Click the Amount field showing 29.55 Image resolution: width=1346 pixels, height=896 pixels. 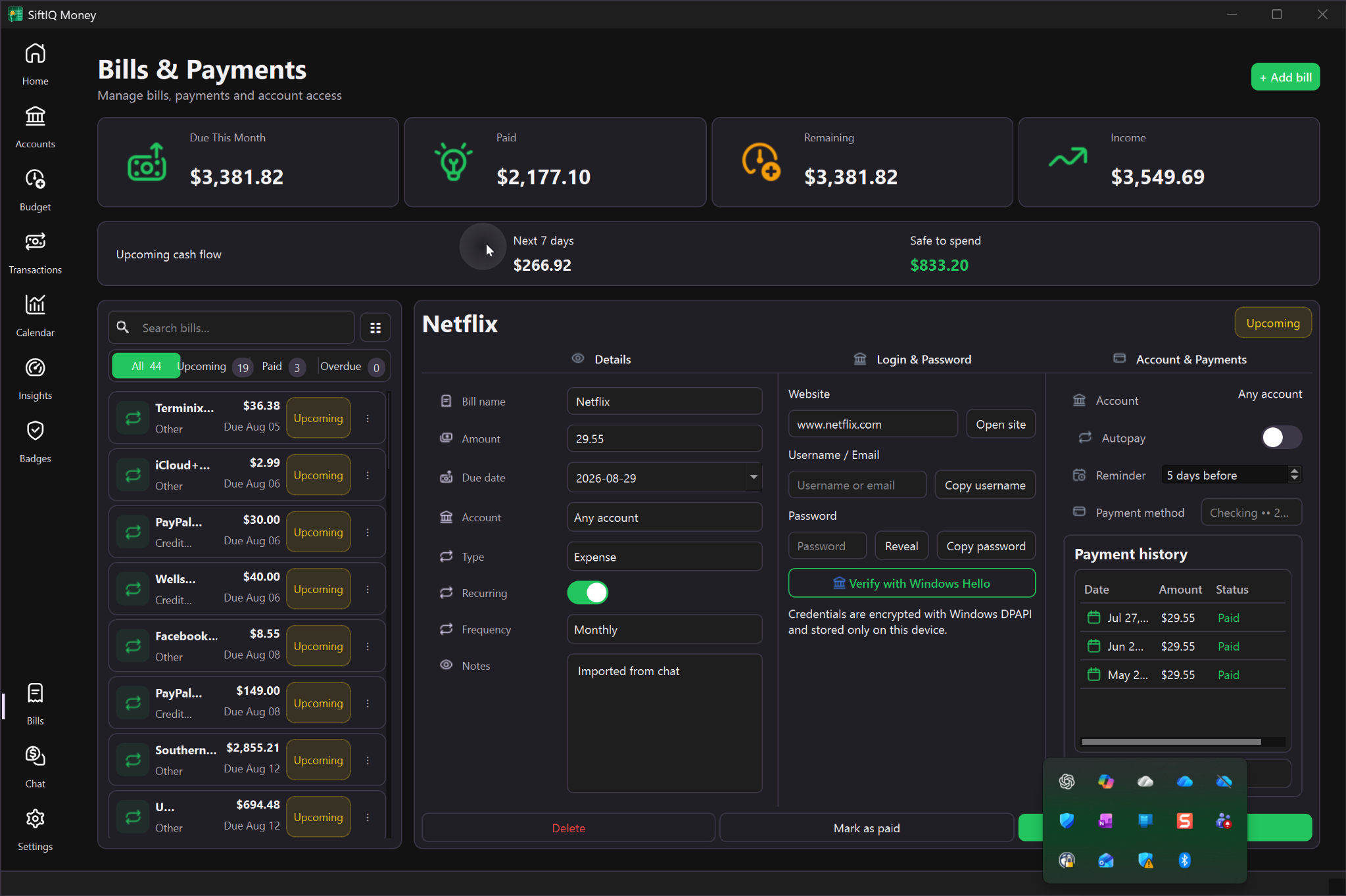(x=664, y=438)
